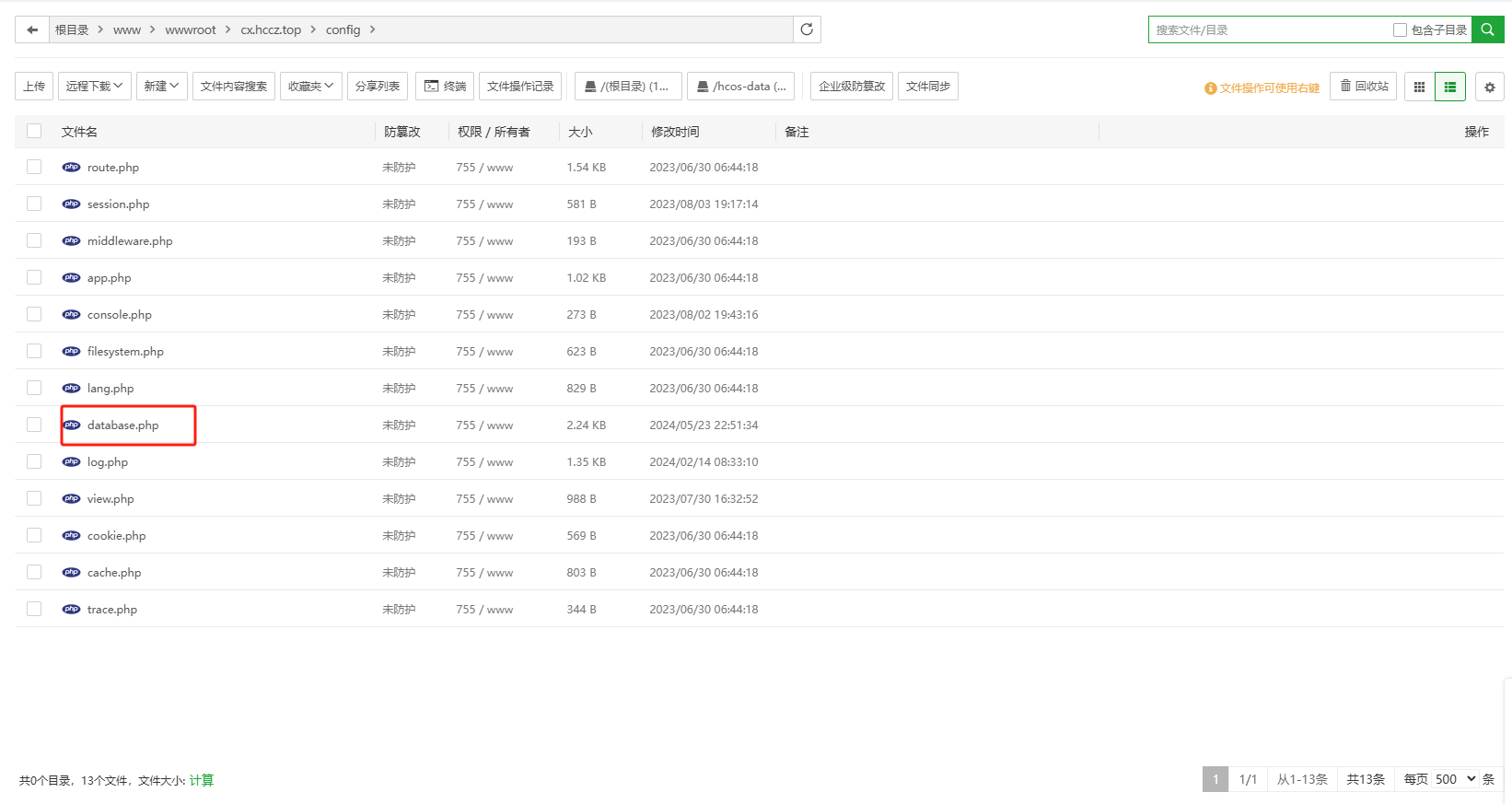
Task: Check the box for database.php
Action: tap(34, 425)
